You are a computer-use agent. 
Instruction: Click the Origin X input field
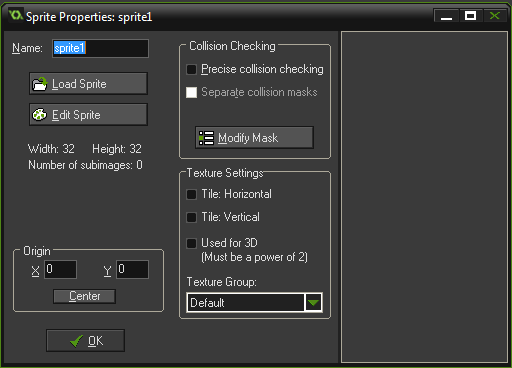point(60,269)
